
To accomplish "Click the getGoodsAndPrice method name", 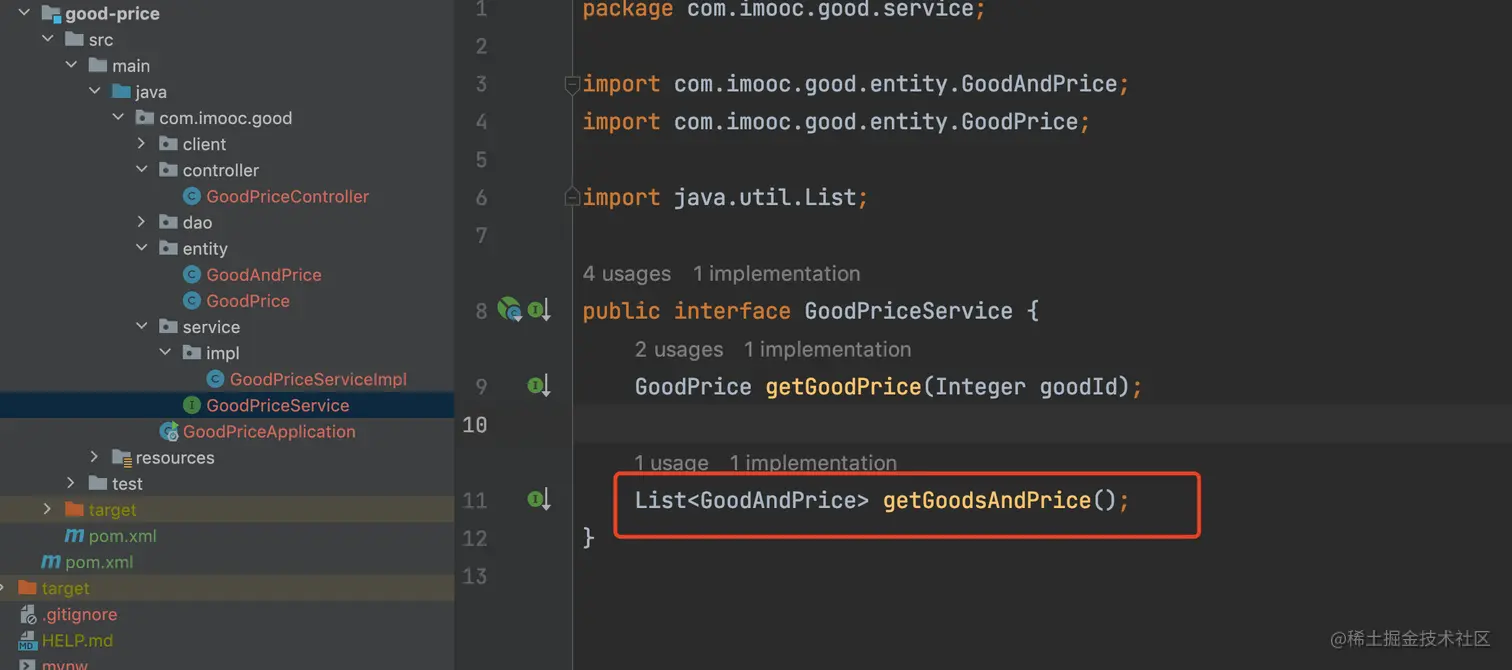I will pyautogui.click(x=987, y=500).
